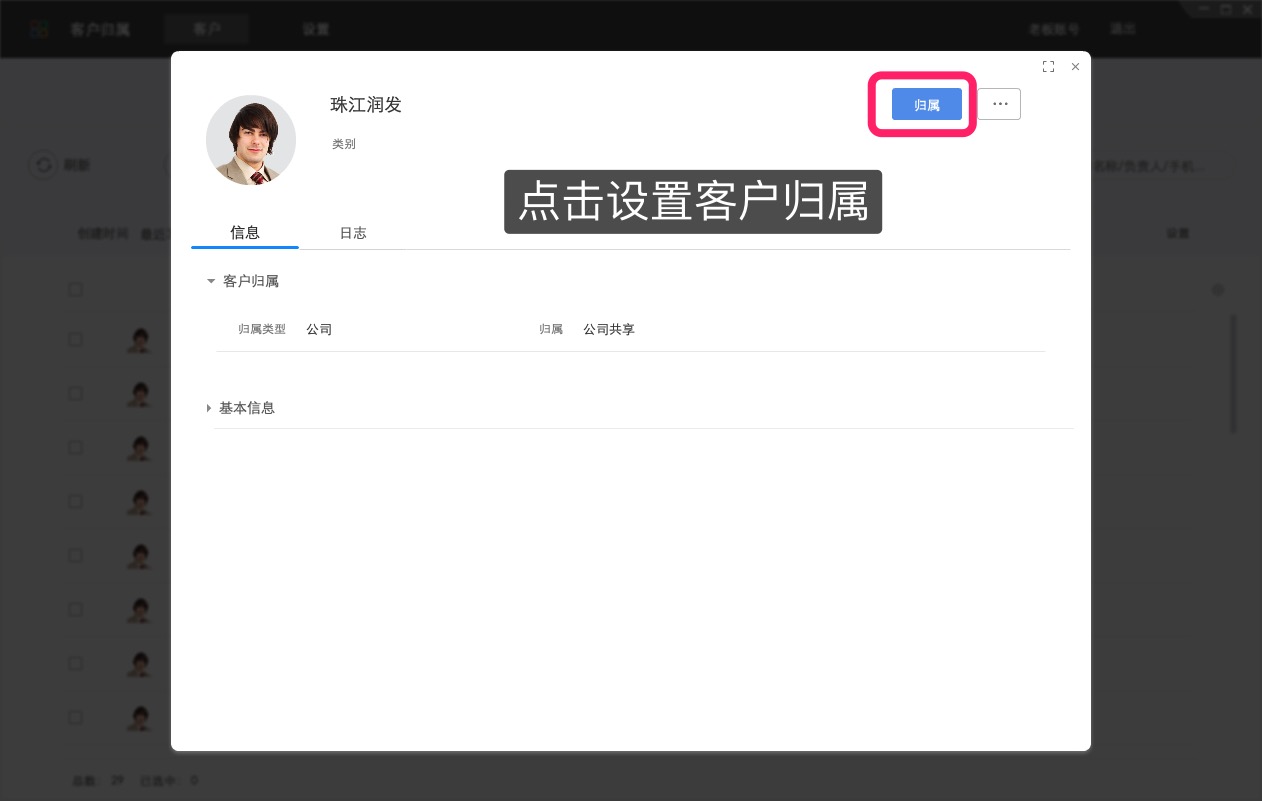Image resolution: width=1262 pixels, height=801 pixels.
Task: Click the gray circle icon under 设置 column
Action: pyautogui.click(x=1218, y=289)
